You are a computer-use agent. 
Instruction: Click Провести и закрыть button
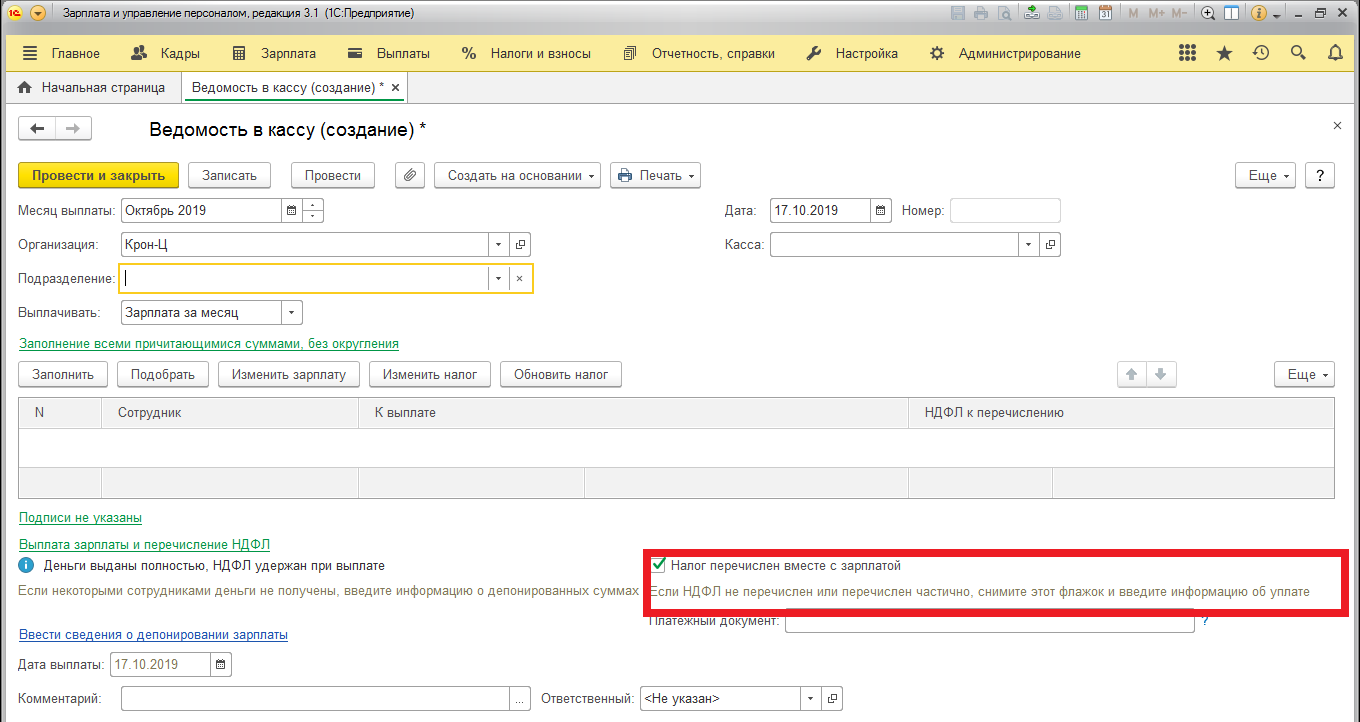(x=98, y=175)
